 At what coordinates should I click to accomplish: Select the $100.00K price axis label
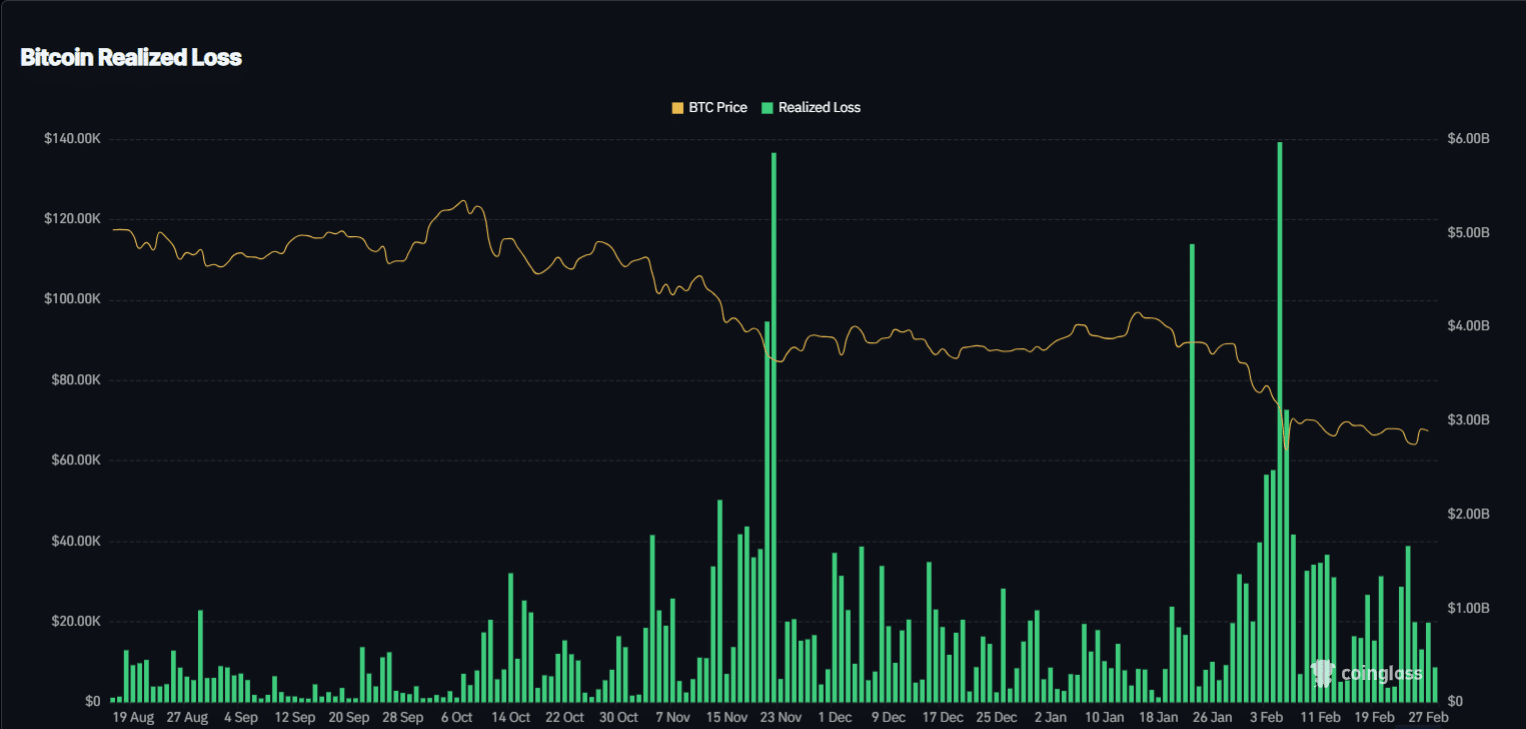72,300
